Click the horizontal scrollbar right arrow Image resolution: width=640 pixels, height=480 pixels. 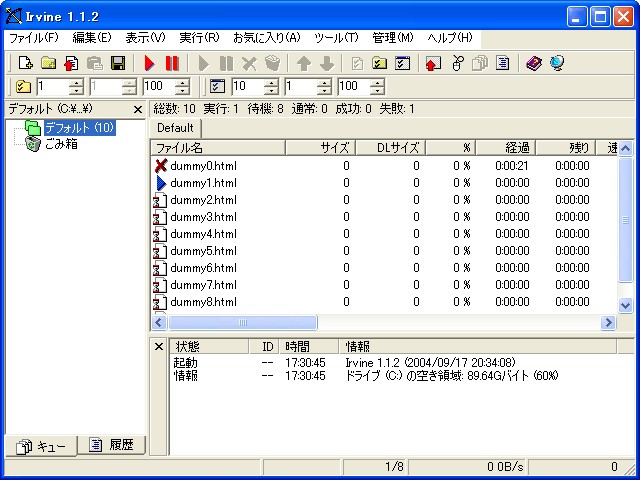click(x=607, y=323)
